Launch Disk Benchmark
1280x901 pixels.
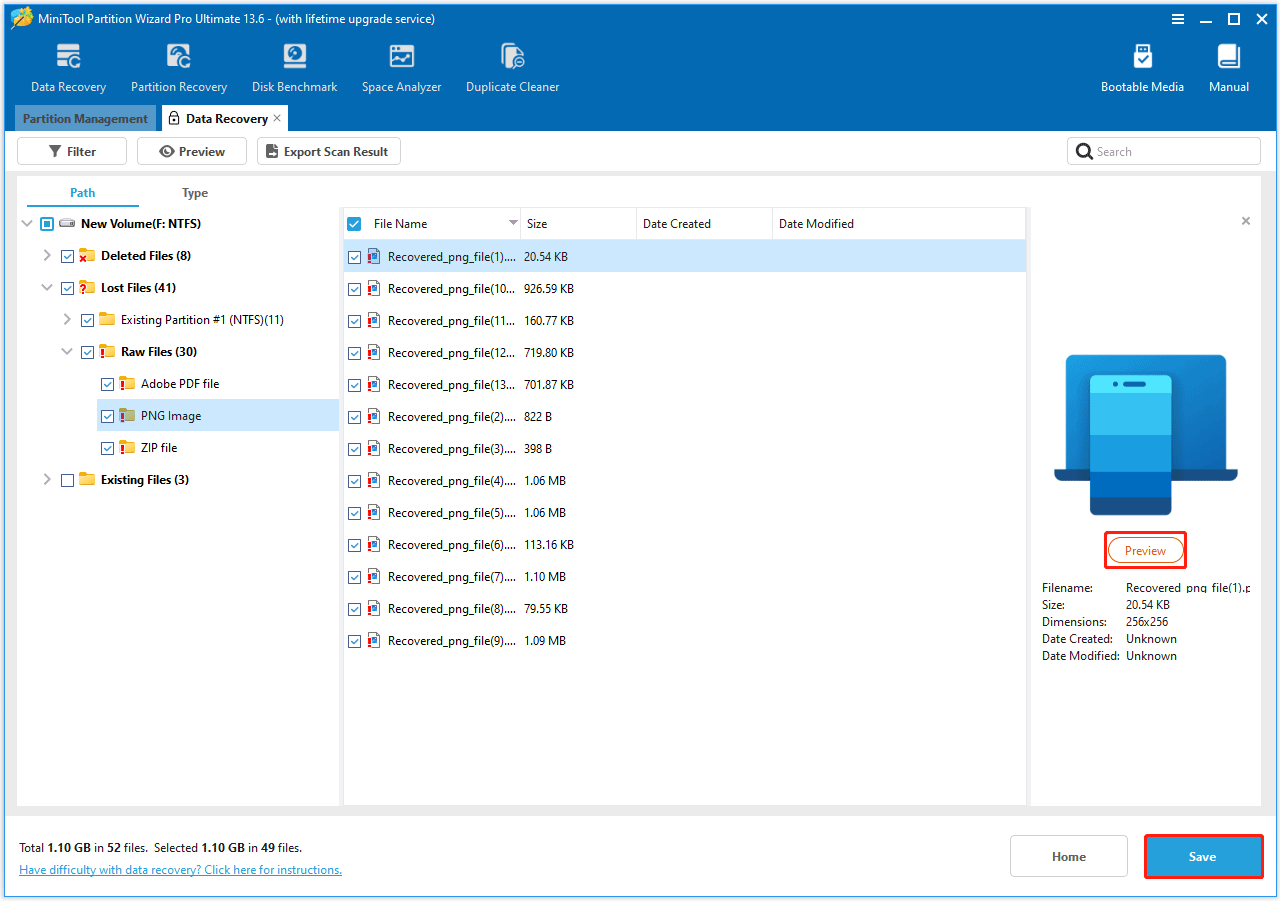tap(293, 65)
